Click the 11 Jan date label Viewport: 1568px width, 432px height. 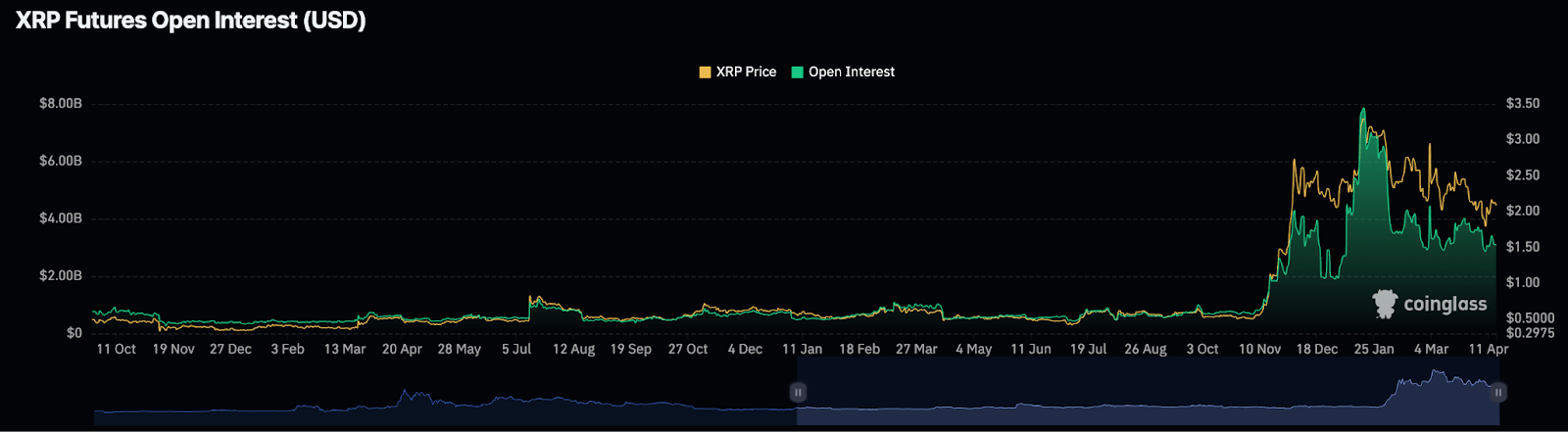(x=802, y=349)
